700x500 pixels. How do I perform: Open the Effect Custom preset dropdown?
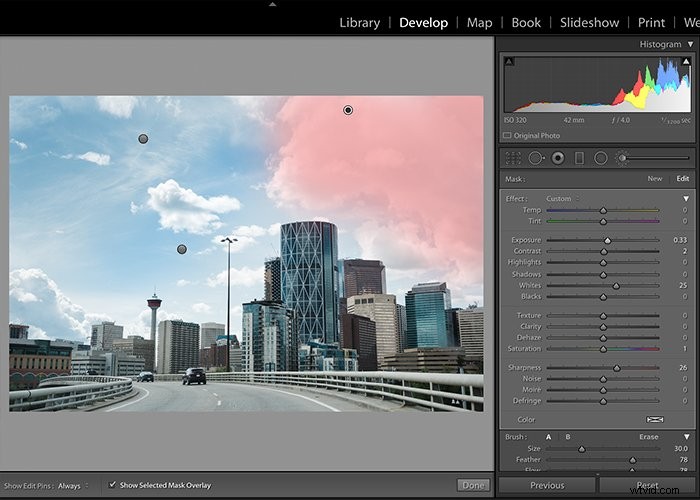click(x=562, y=199)
